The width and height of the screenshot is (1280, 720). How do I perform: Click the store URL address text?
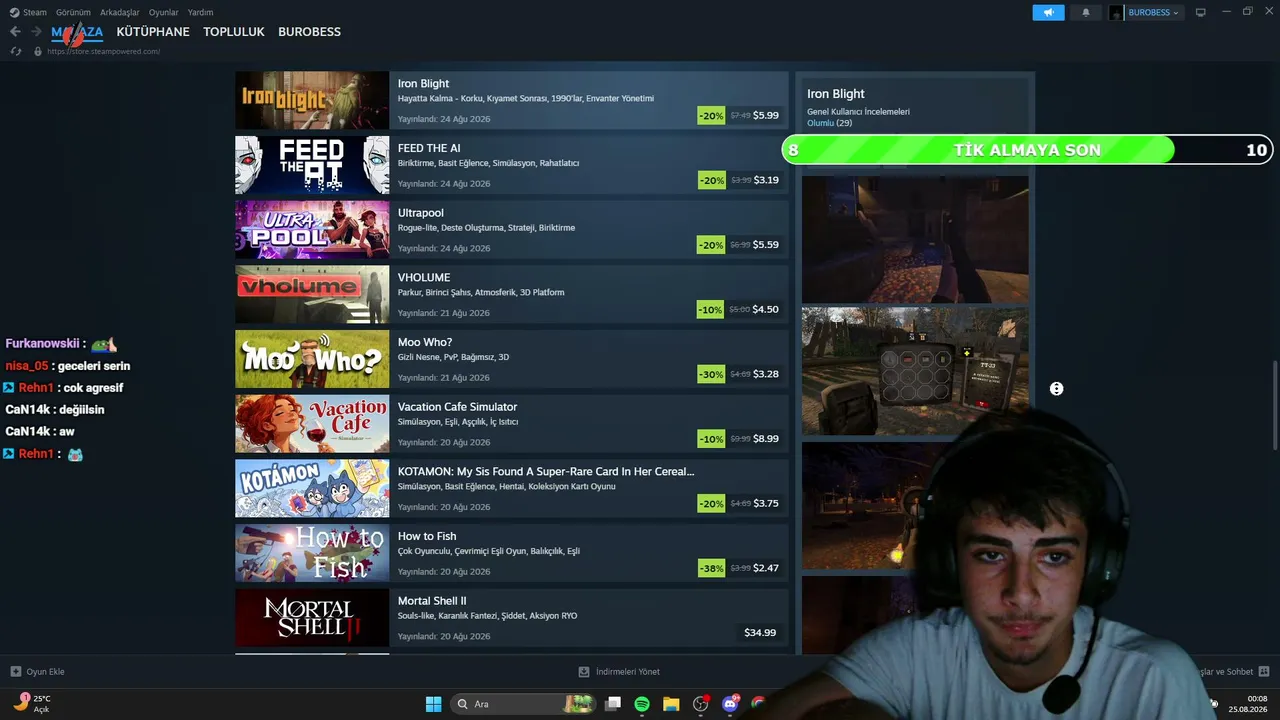click(x=103, y=51)
